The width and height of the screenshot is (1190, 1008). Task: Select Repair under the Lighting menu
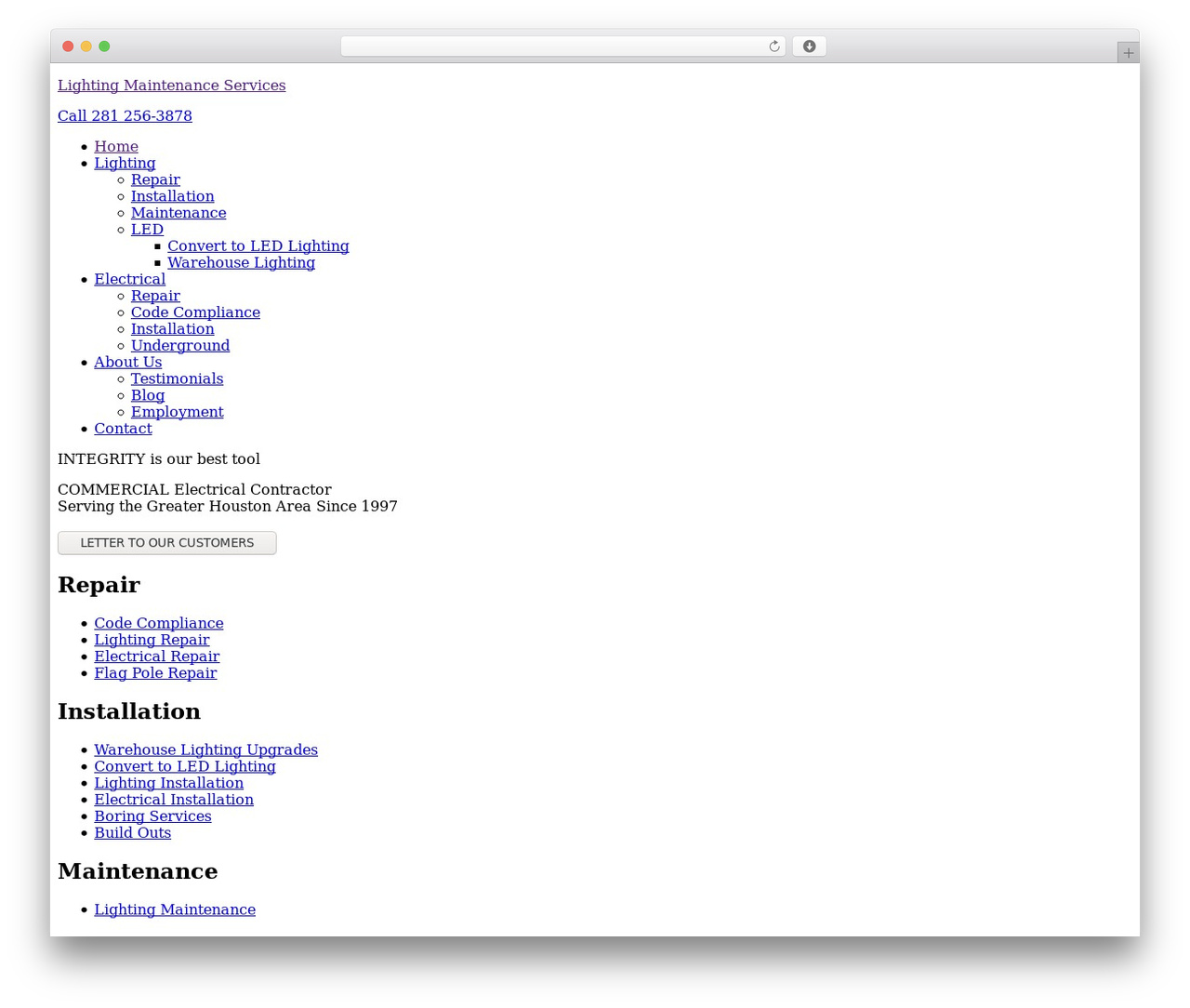click(x=155, y=180)
